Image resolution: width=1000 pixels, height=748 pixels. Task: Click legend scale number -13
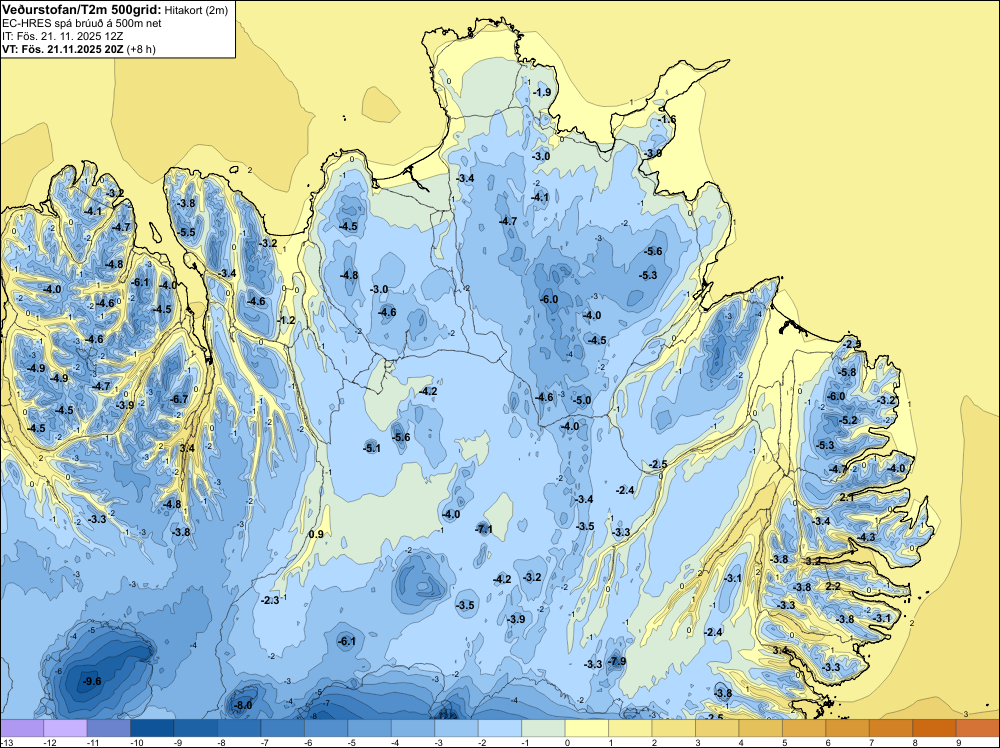click(6, 742)
